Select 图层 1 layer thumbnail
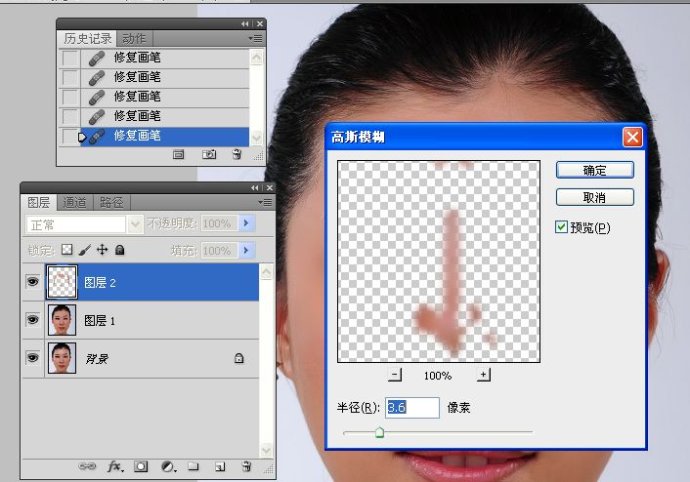The height and width of the screenshot is (482, 690). point(62,320)
